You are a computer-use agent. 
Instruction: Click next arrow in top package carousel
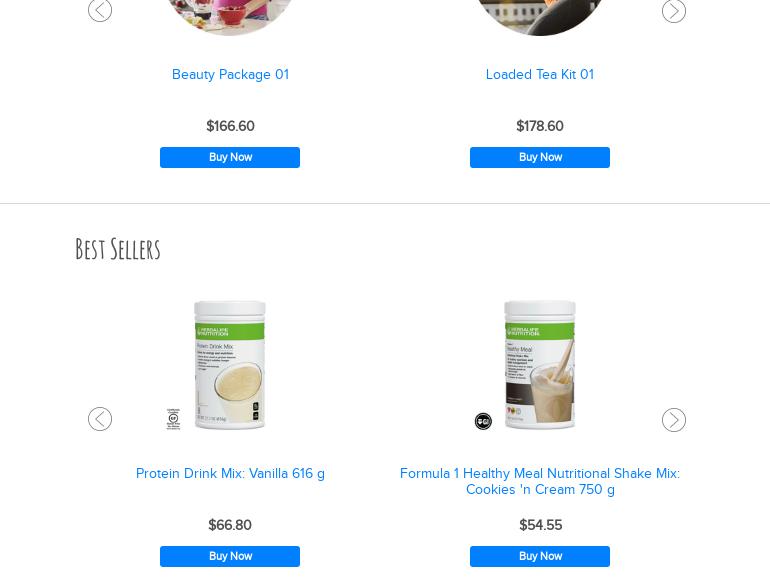tap(673, 11)
